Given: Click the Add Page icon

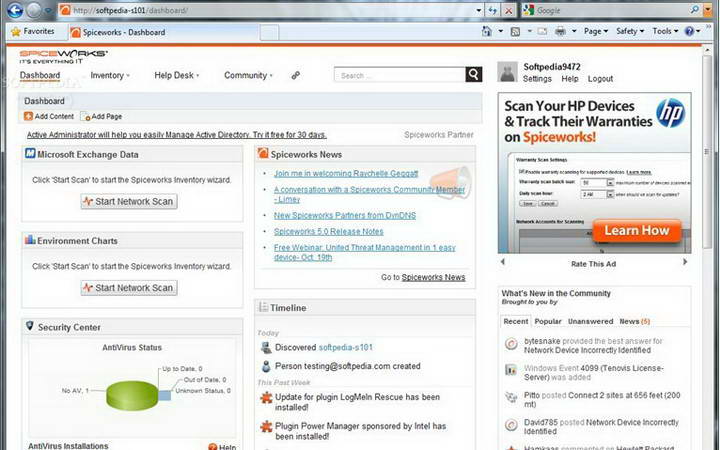Looking at the screenshot, I should click(x=85, y=116).
